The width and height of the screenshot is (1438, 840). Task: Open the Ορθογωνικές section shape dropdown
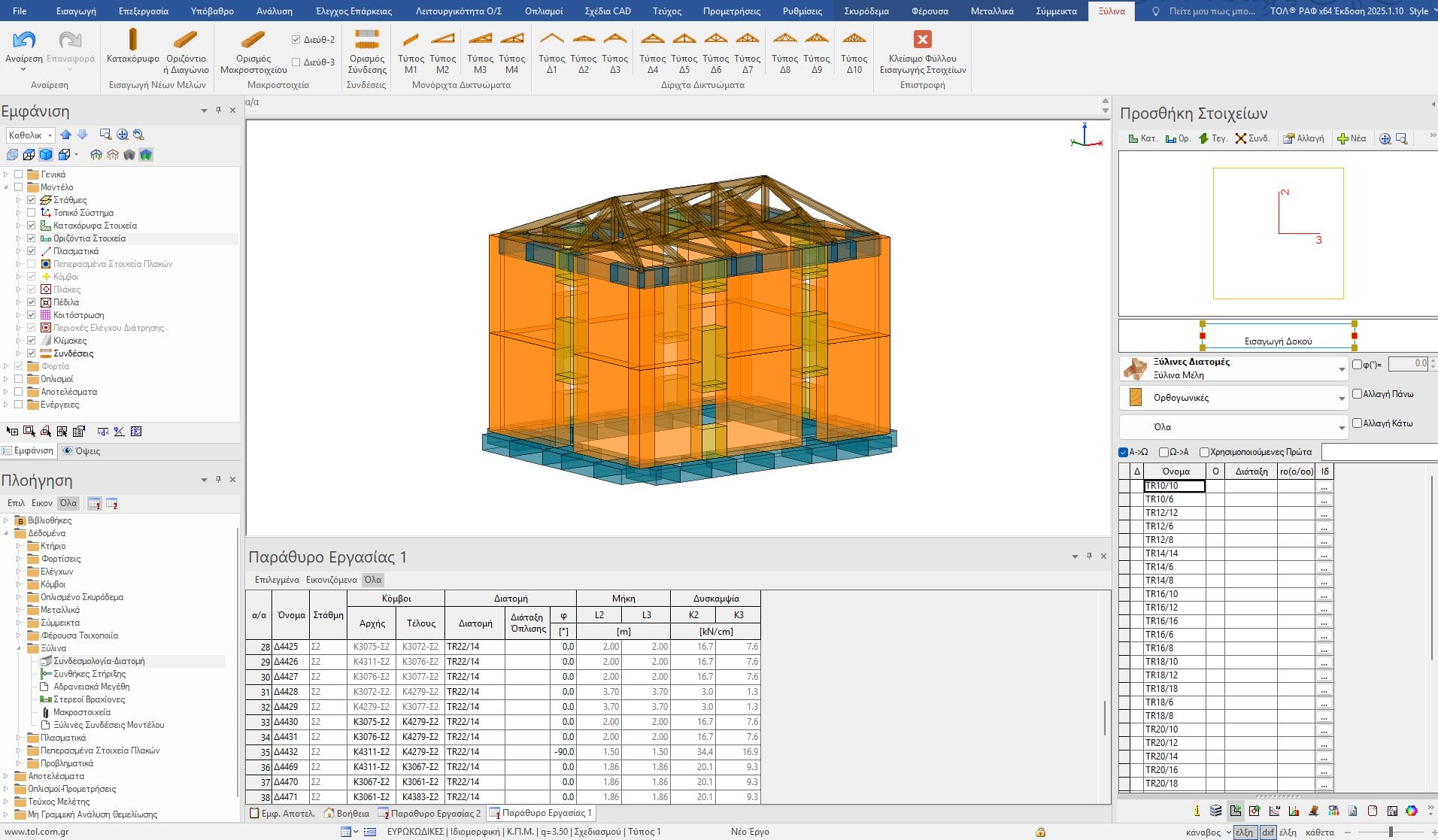click(x=1341, y=399)
